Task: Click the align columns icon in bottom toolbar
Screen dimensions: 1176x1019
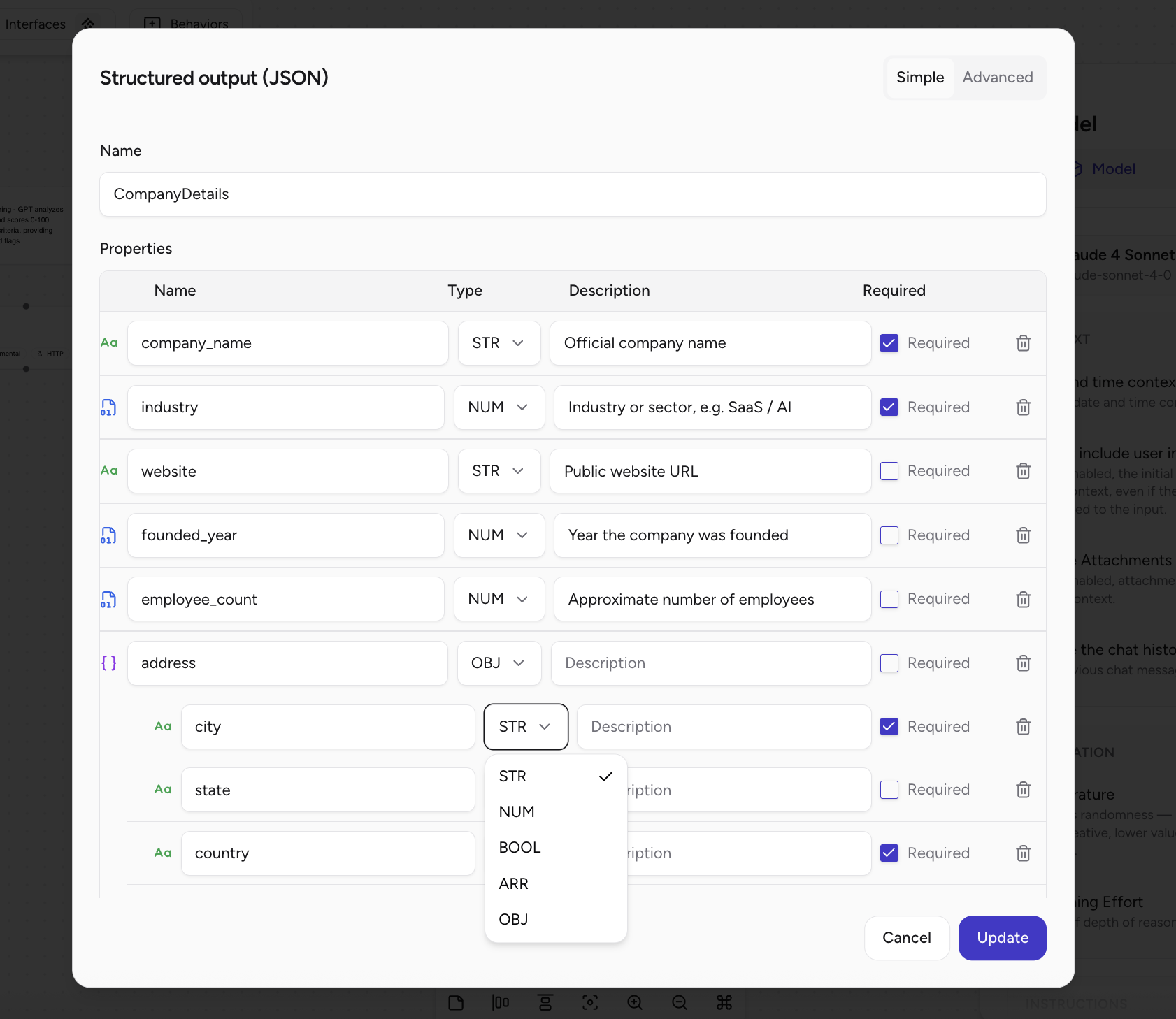Action: [x=501, y=1003]
